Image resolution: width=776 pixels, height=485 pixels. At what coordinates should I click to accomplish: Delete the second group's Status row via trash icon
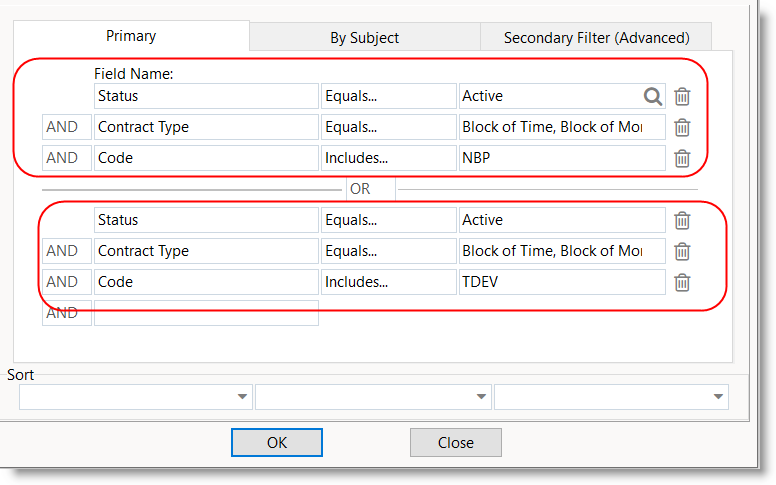(682, 220)
